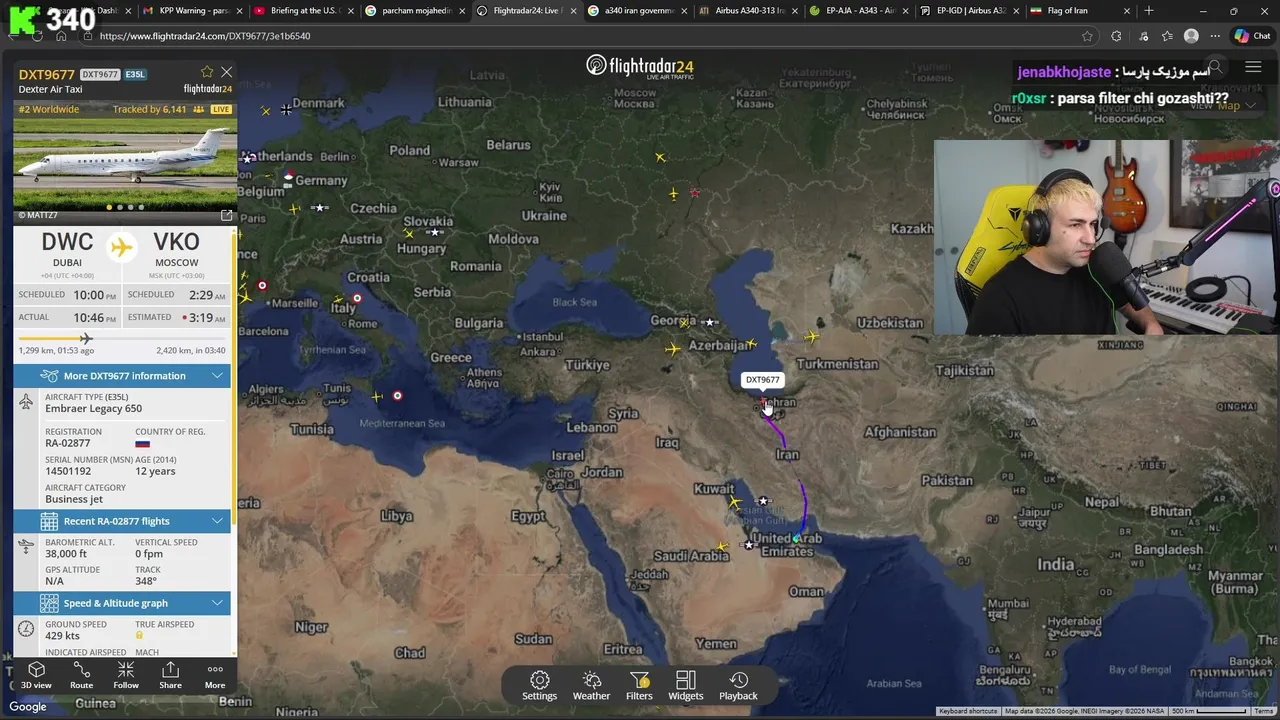Open the Widgets menu
This screenshot has width=1280, height=720.
tap(686, 686)
